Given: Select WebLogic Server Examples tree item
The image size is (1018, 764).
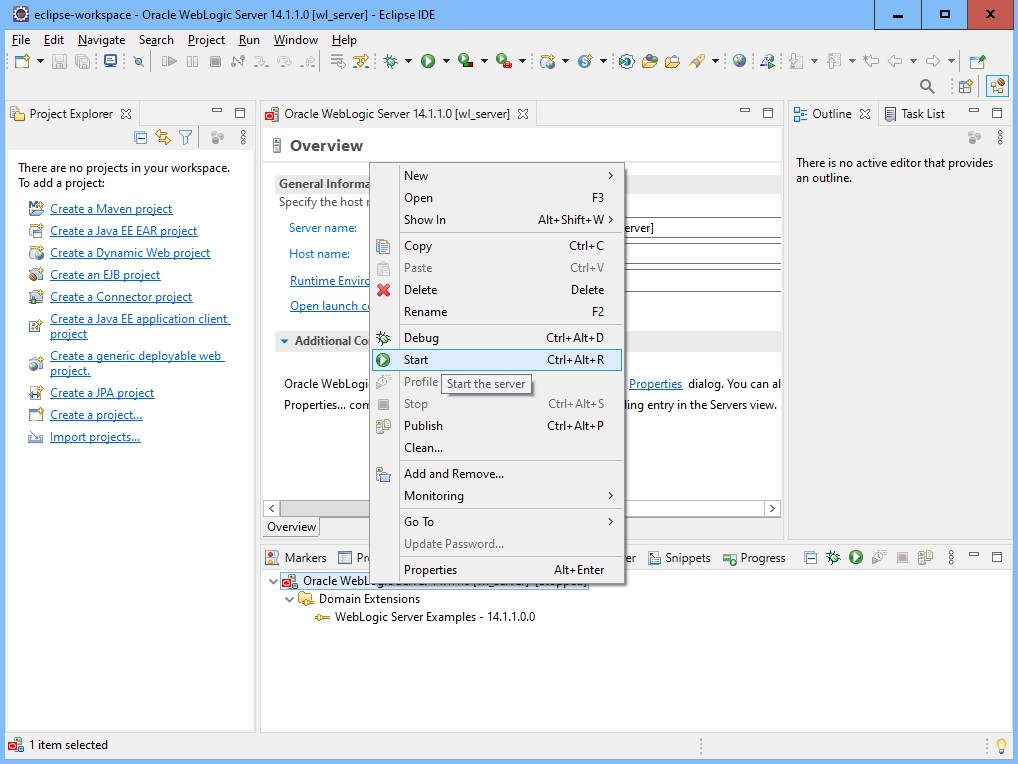Looking at the screenshot, I should [x=435, y=617].
